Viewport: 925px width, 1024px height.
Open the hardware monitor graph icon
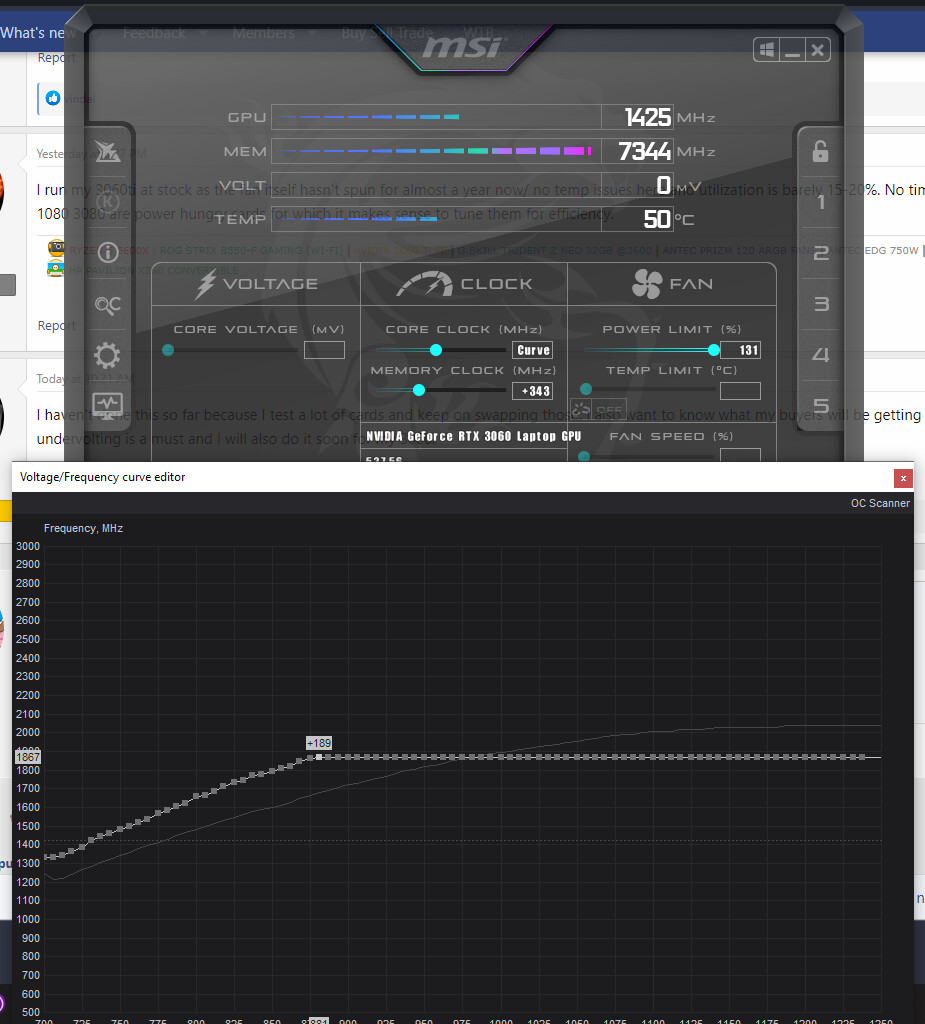pos(107,405)
